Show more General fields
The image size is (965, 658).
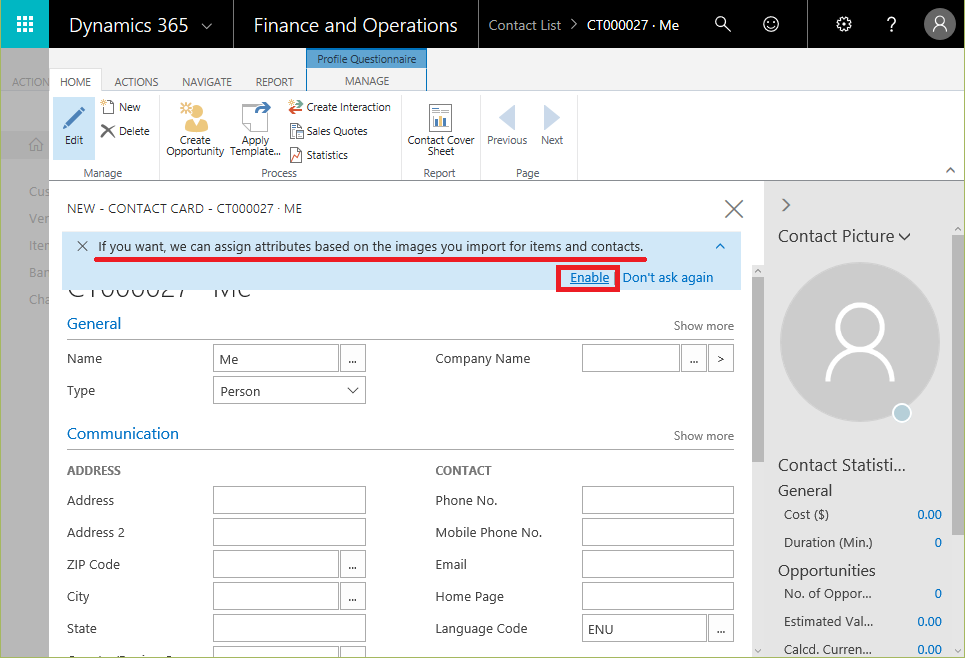[x=703, y=326]
